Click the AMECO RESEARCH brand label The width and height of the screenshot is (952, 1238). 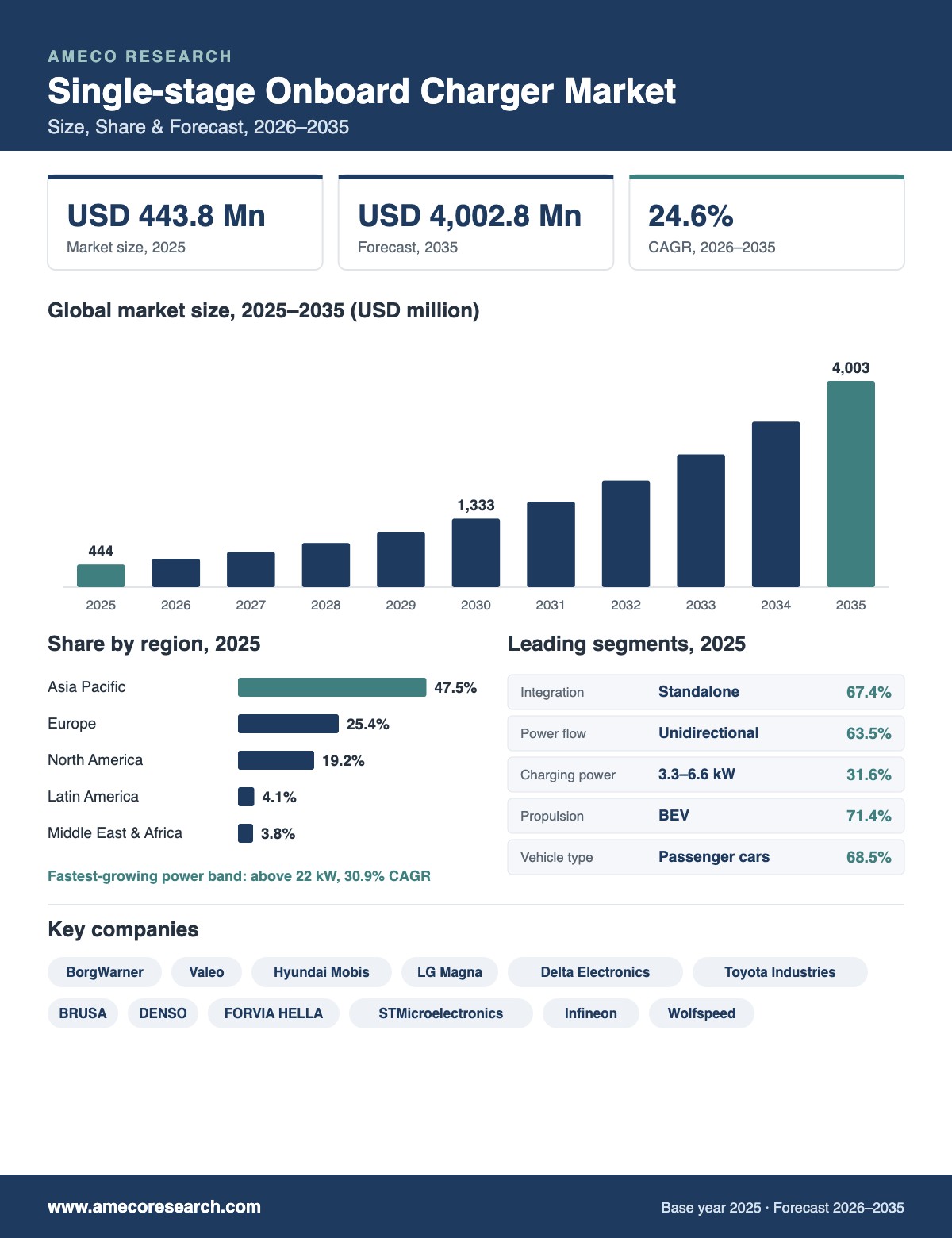pos(140,56)
